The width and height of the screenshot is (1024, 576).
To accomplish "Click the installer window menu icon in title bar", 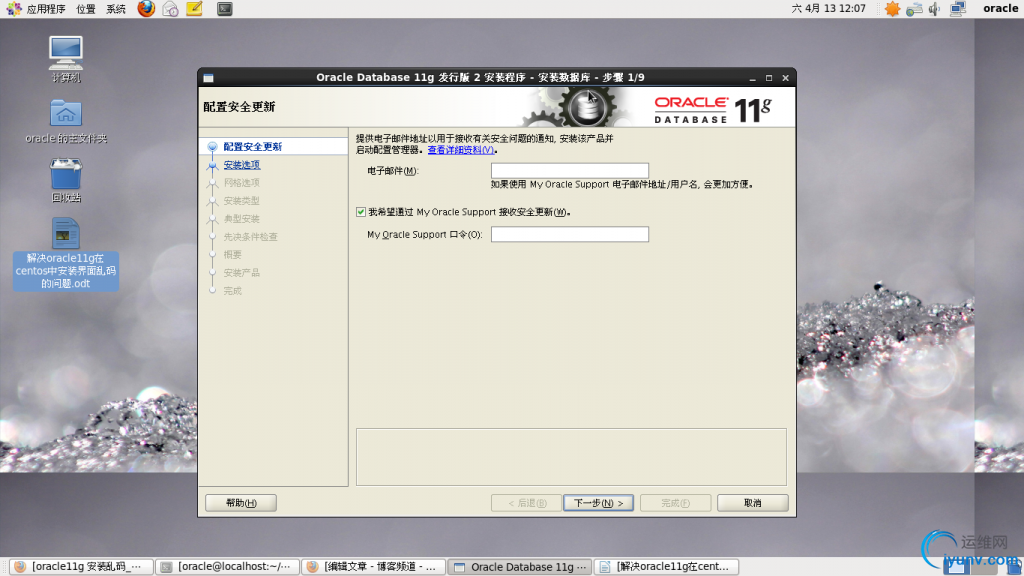I will [x=208, y=78].
